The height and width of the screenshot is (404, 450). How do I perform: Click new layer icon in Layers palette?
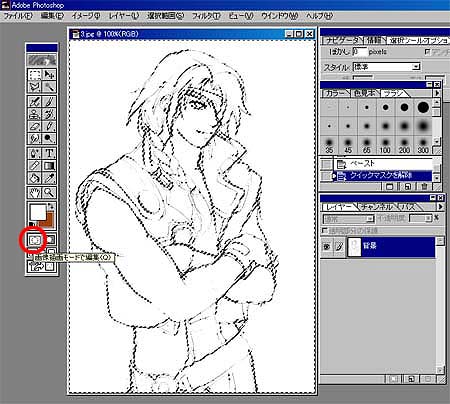pos(411,379)
